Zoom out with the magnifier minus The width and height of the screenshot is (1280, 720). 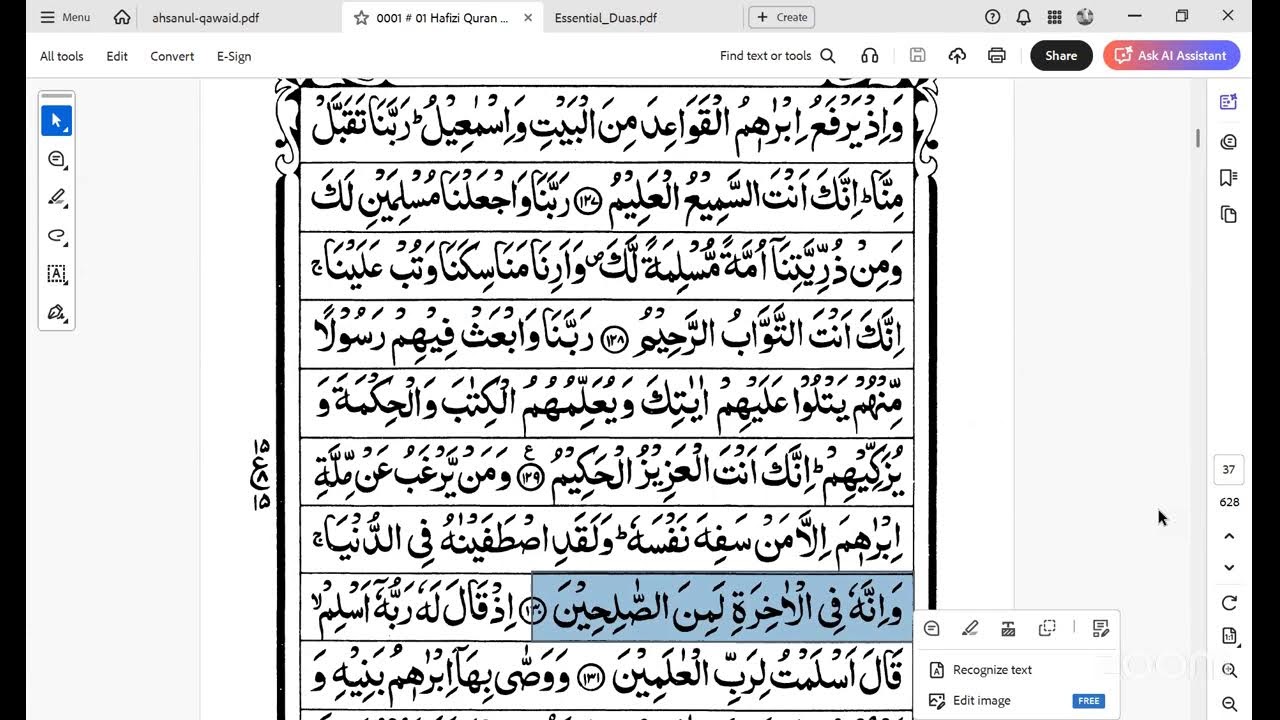(1229, 704)
